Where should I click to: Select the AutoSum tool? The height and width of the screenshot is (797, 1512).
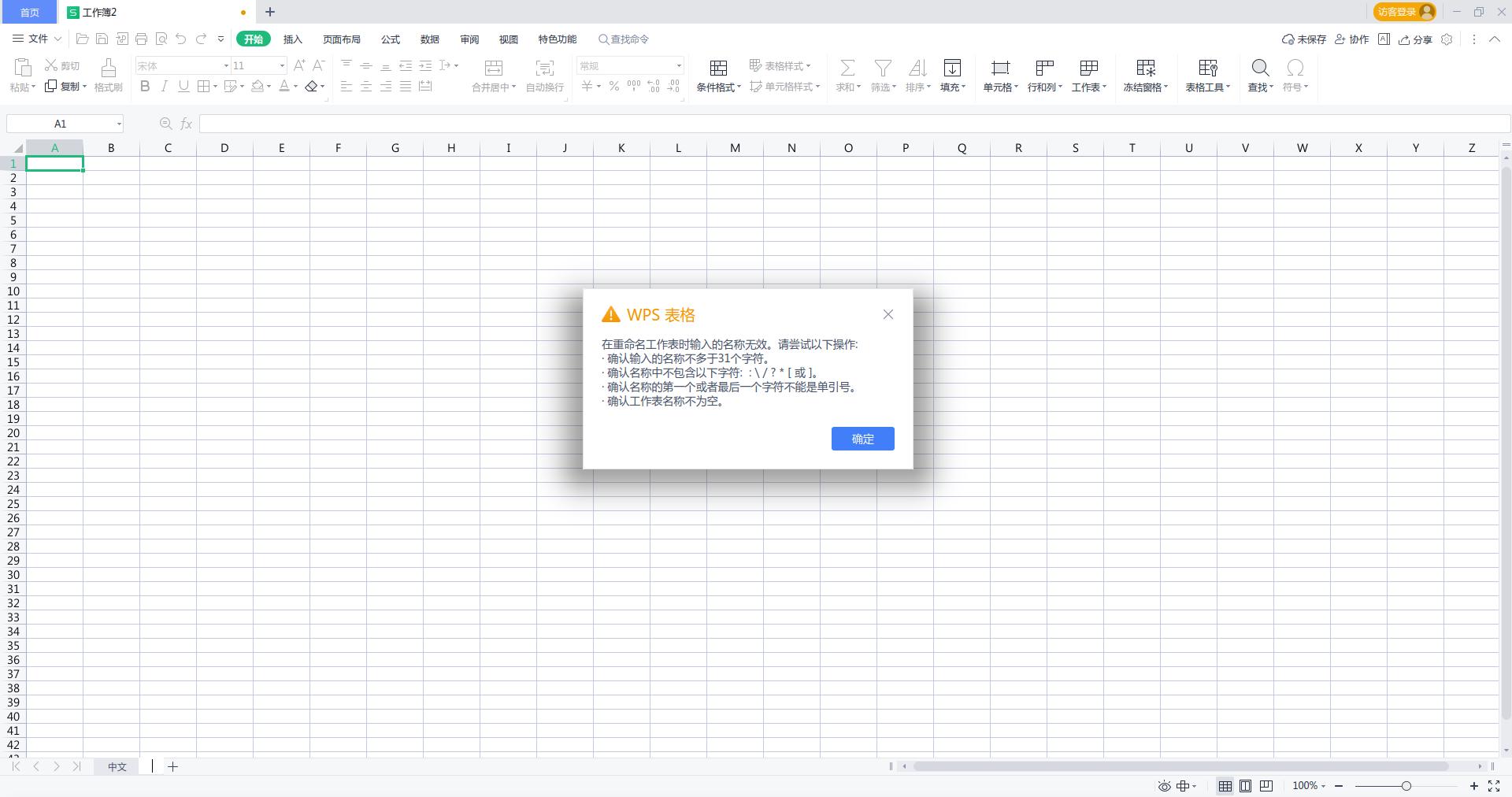click(847, 75)
